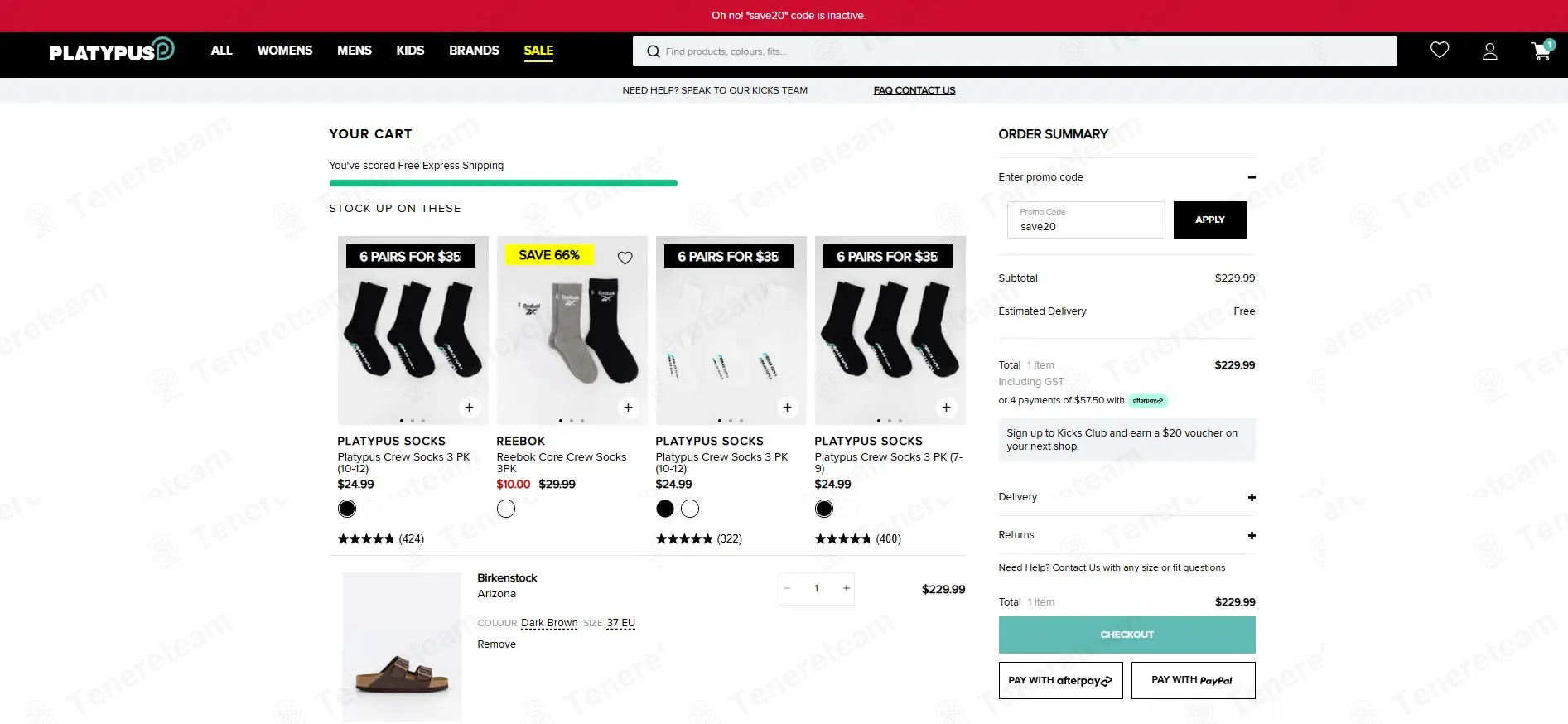The width and height of the screenshot is (1568, 724).
Task: Open the WOMENS menu
Action: click(285, 51)
